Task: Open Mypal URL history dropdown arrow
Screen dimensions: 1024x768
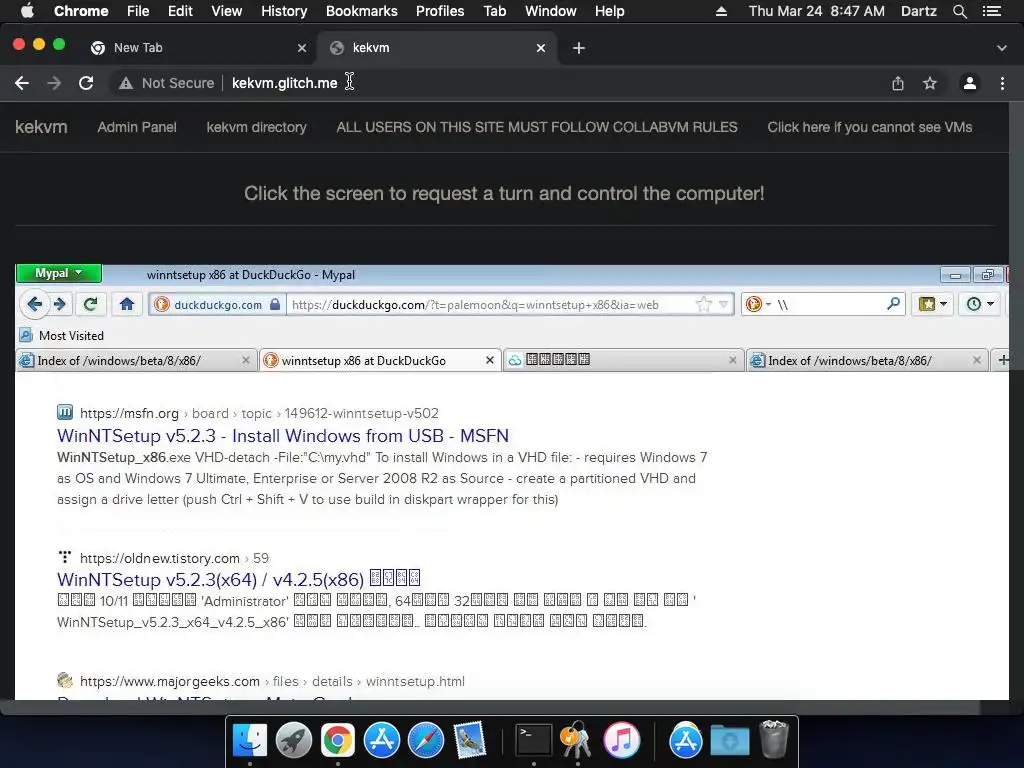Action: [x=724, y=304]
